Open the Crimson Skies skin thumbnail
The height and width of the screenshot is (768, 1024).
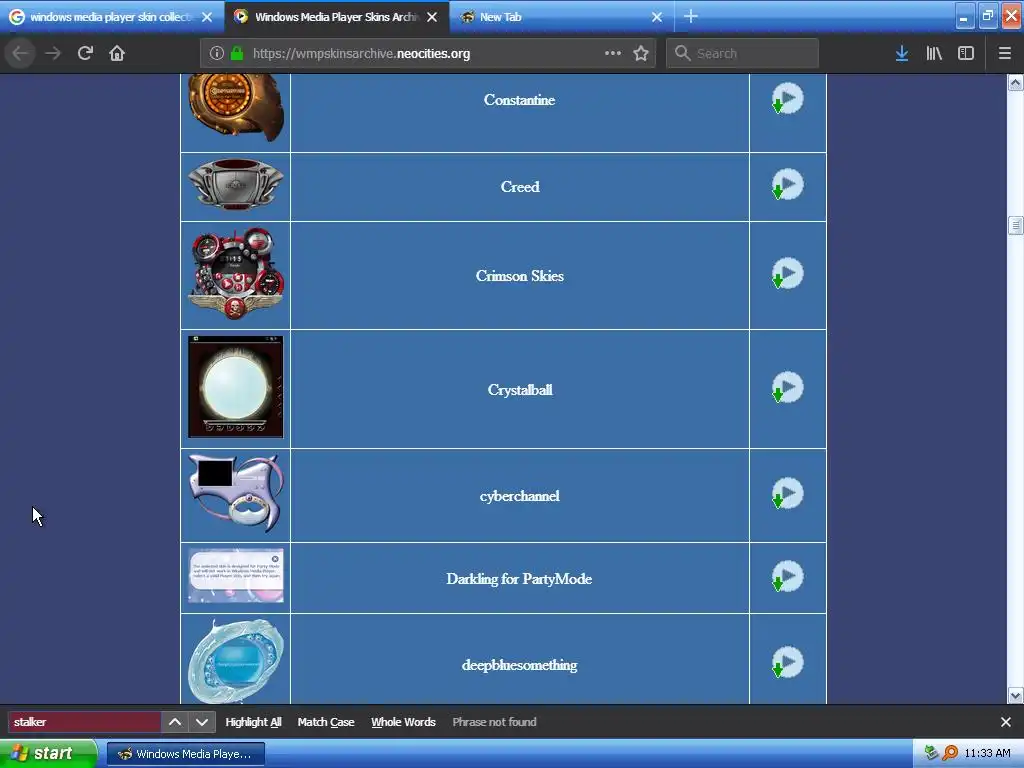click(236, 274)
